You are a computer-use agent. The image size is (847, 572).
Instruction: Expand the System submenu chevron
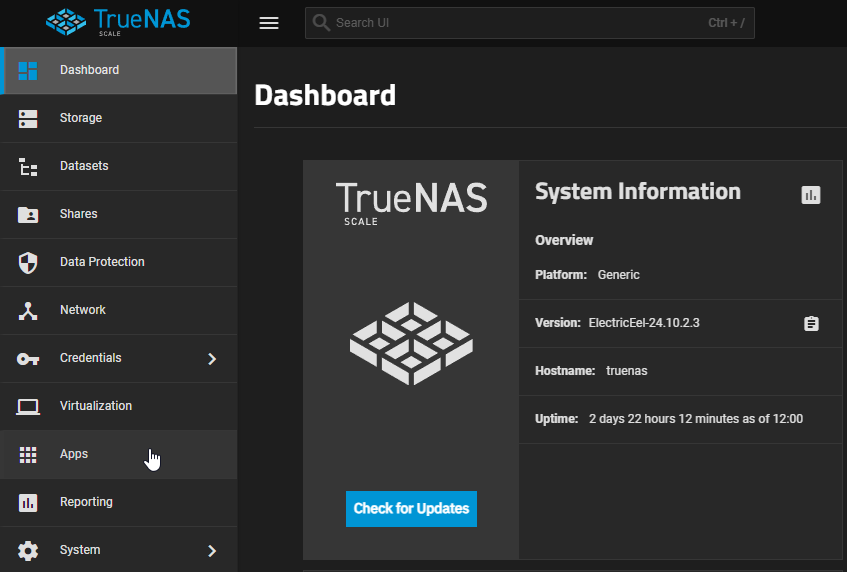(212, 550)
